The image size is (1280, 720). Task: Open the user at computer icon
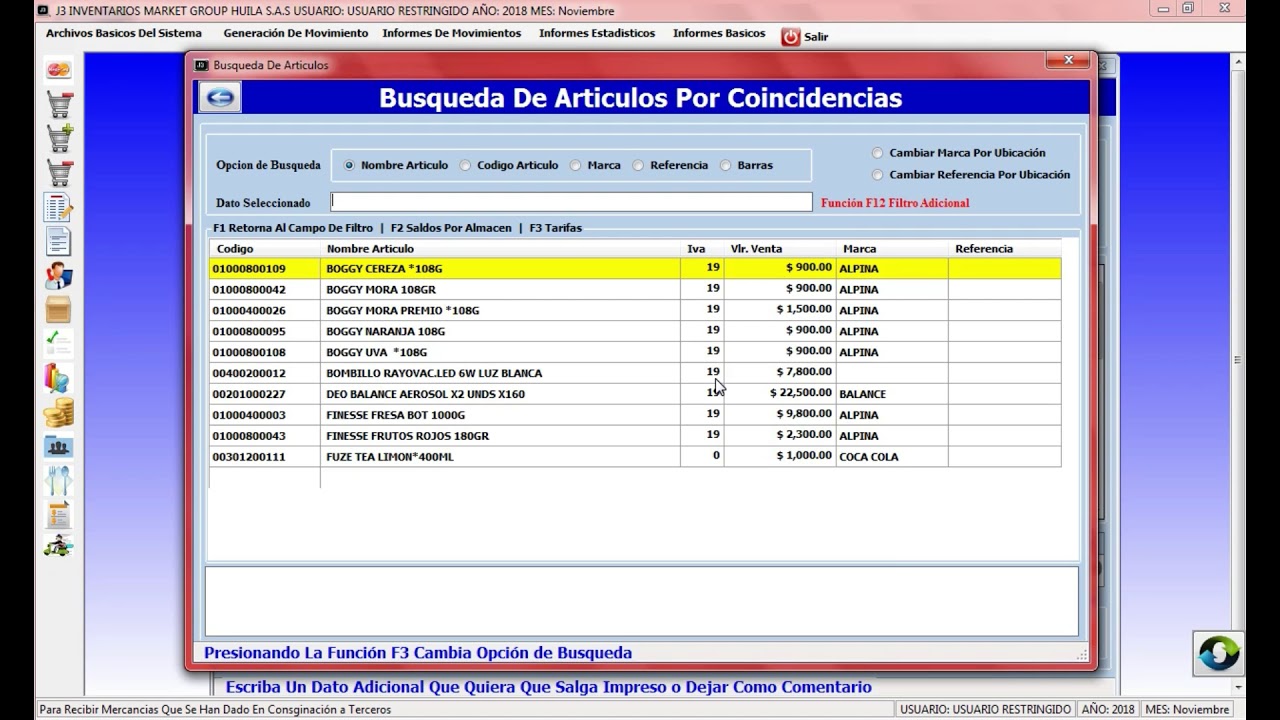58,275
